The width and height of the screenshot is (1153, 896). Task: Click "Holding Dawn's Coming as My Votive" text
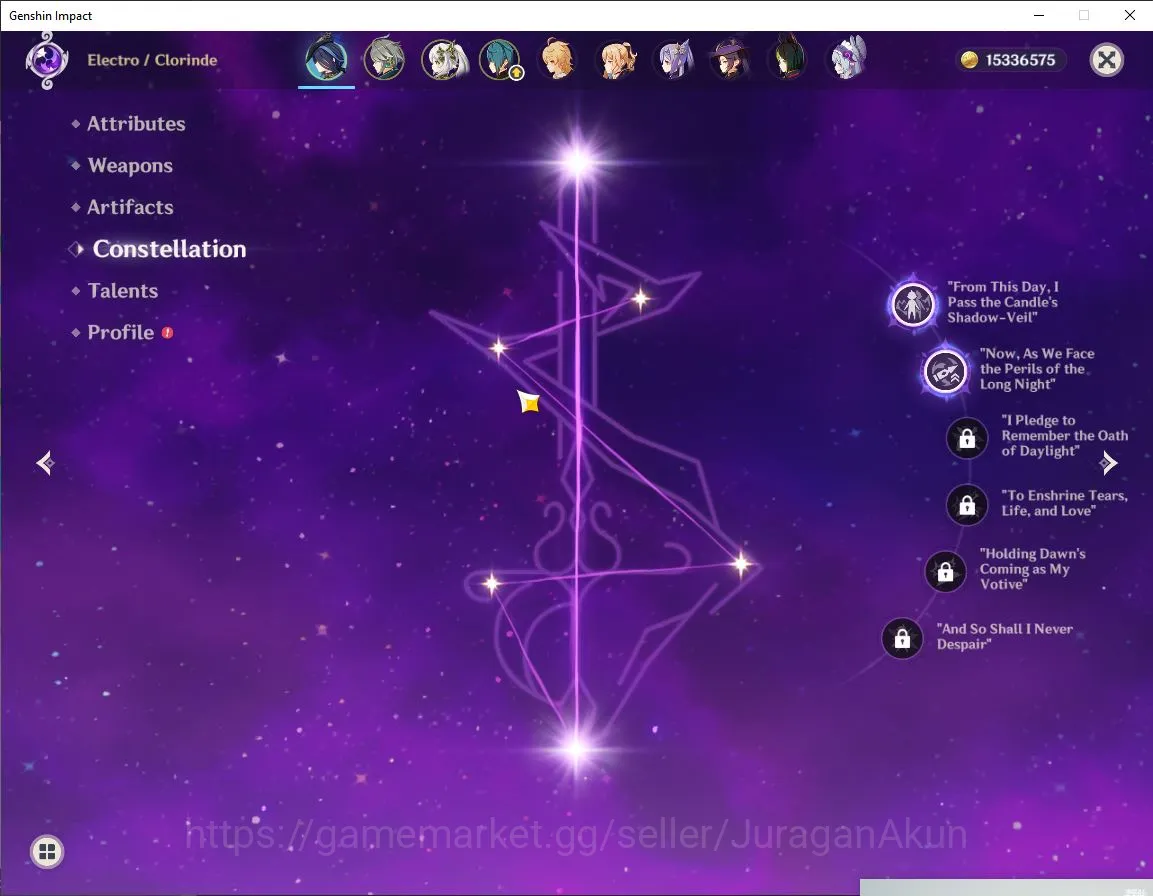pos(1032,569)
